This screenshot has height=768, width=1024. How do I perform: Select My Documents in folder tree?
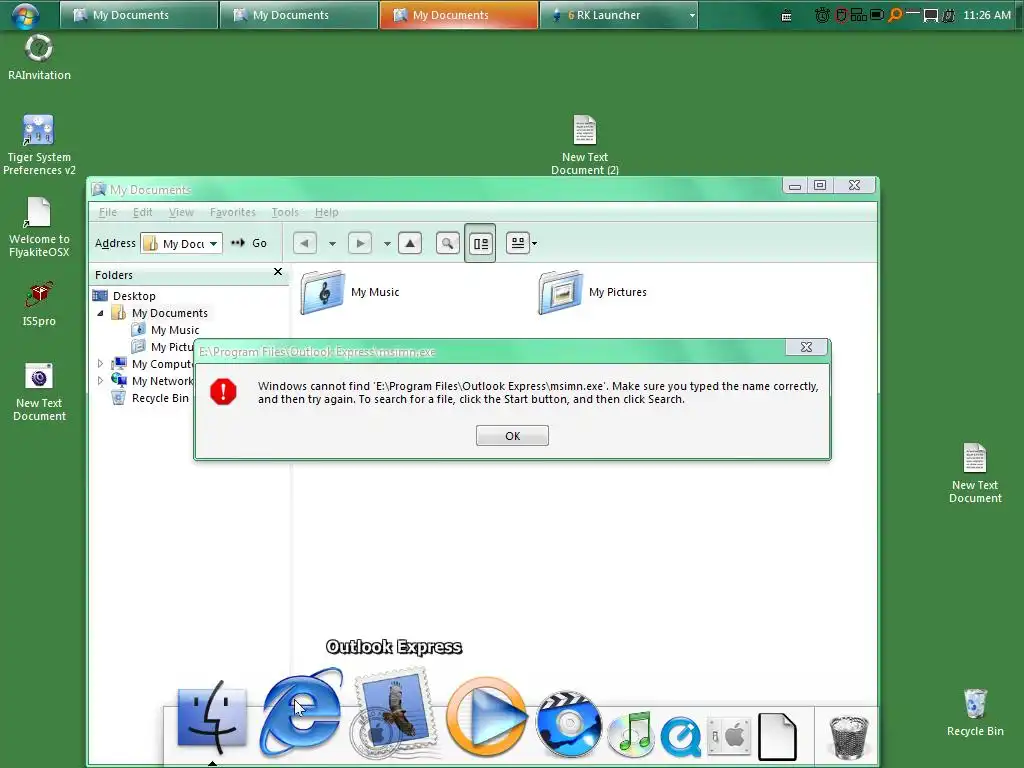coord(169,313)
